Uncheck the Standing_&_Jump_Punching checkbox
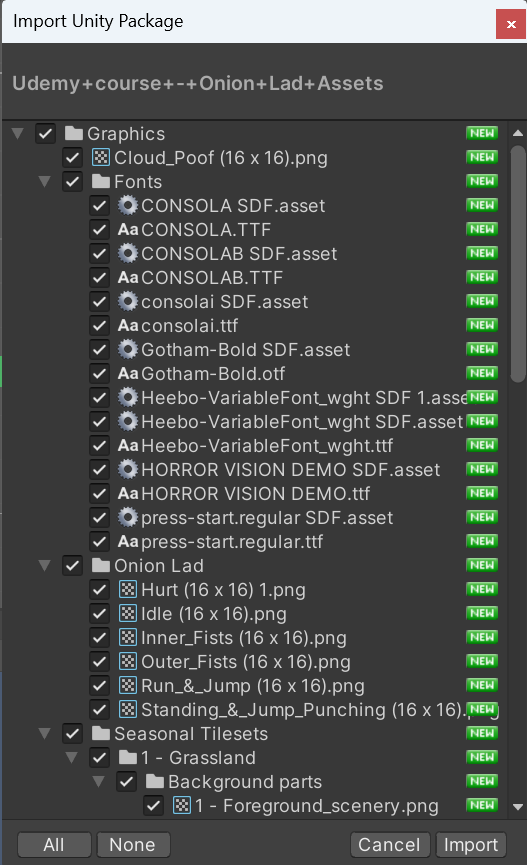This screenshot has width=527, height=865. (99, 709)
